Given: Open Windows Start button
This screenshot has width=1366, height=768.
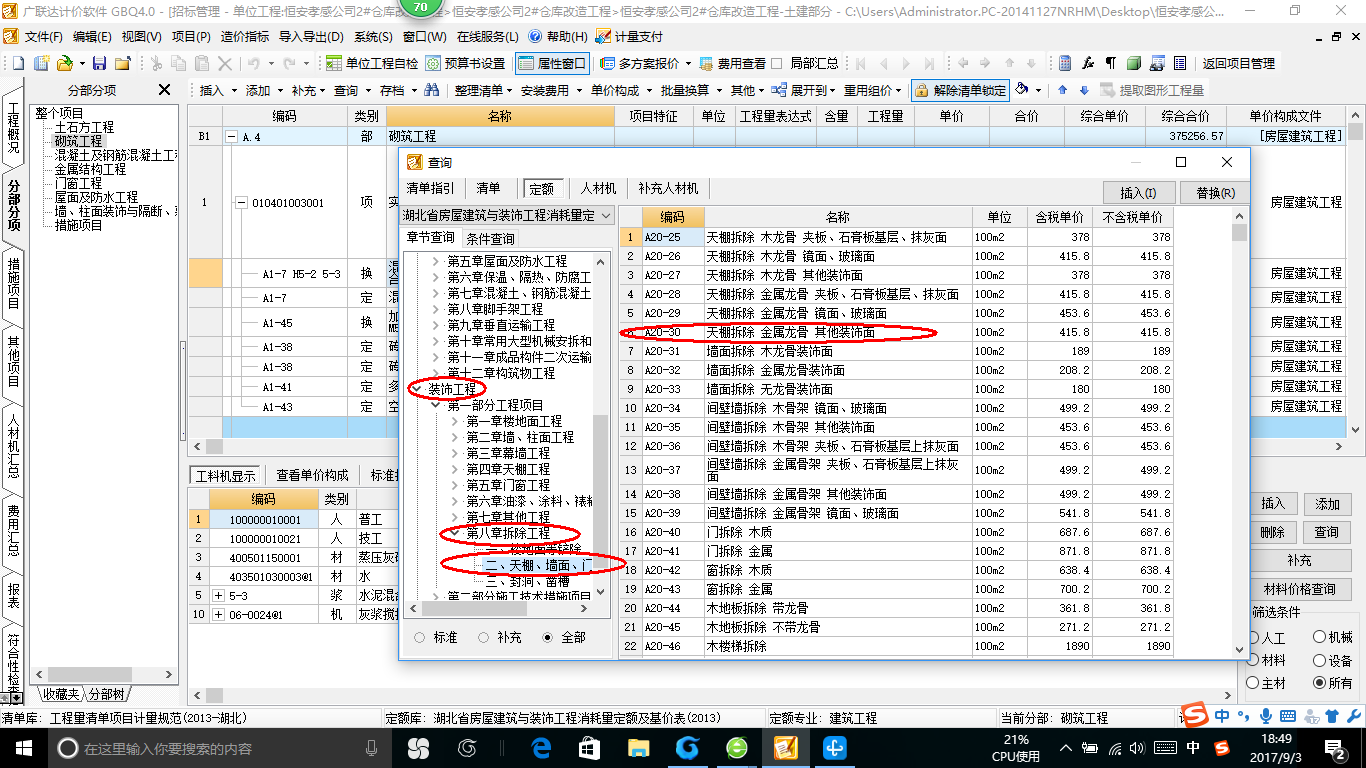Looking at the screenshot, I should (x=23, y=748).
